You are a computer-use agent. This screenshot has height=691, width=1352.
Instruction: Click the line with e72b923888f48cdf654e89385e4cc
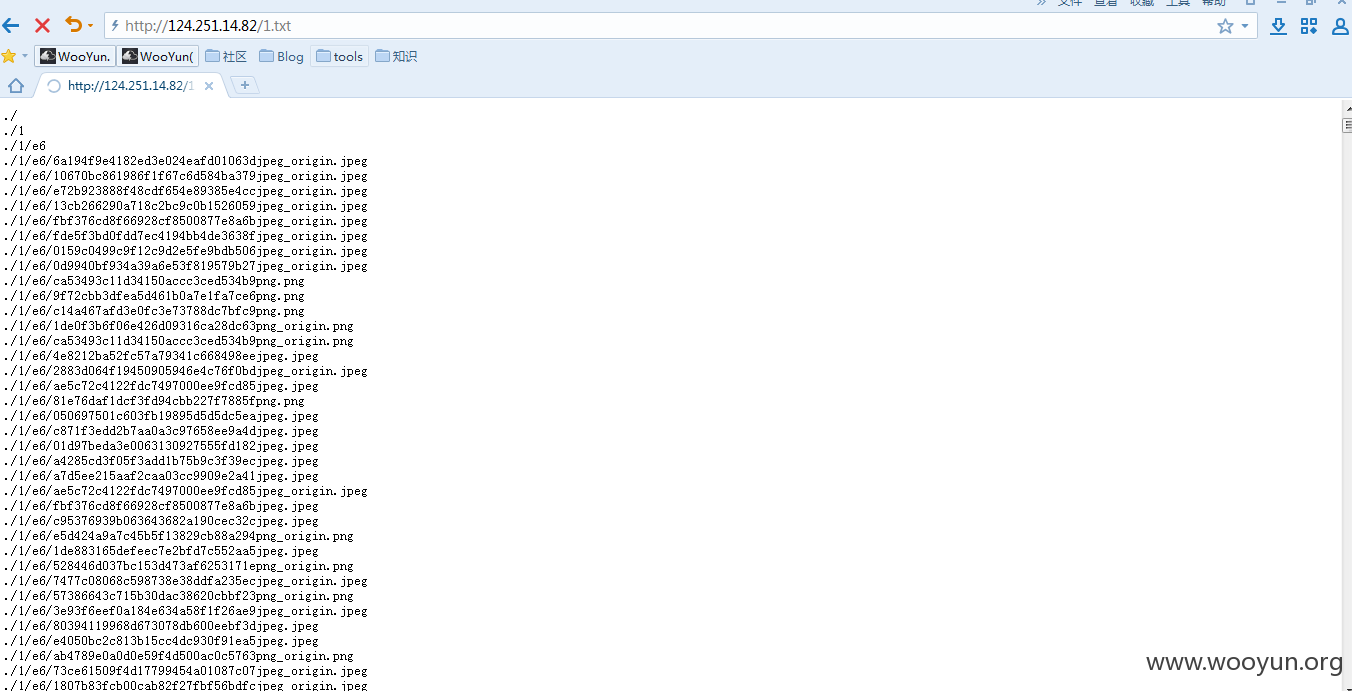click(185, 191)
